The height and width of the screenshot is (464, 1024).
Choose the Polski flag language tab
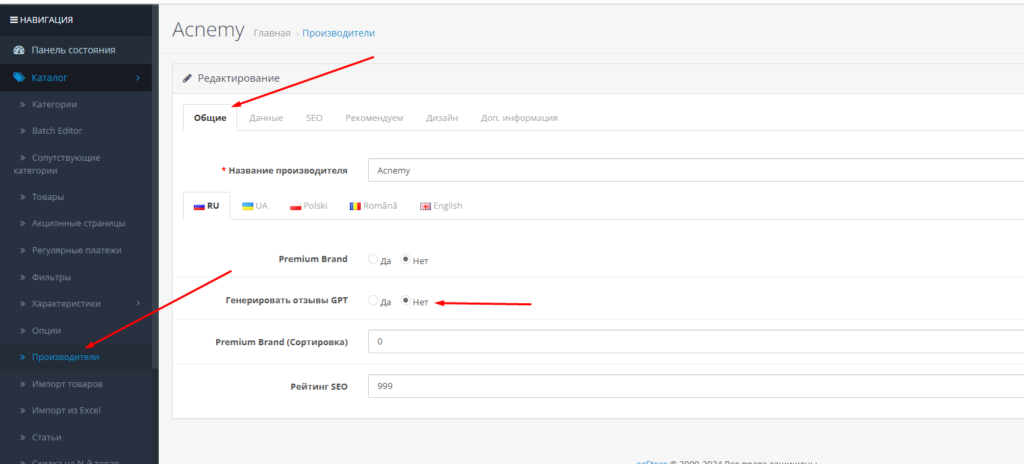pos(308,205)
